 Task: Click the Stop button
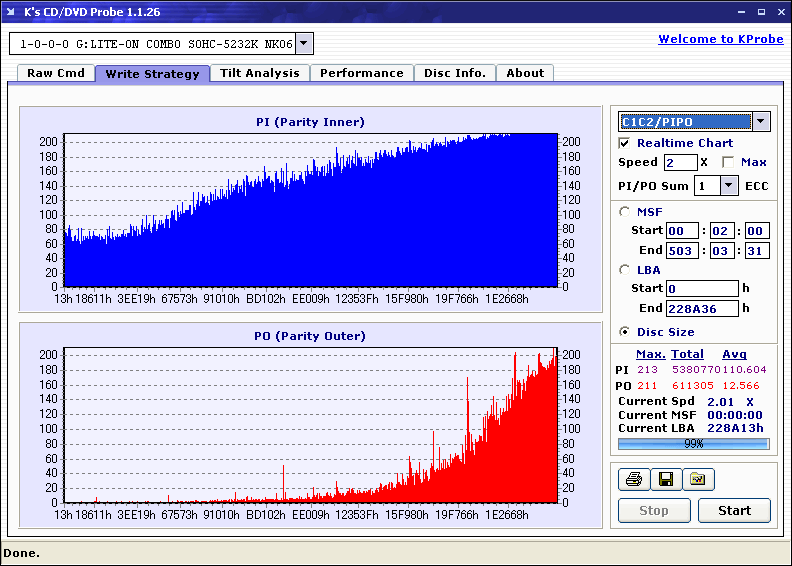coord(654,510)
